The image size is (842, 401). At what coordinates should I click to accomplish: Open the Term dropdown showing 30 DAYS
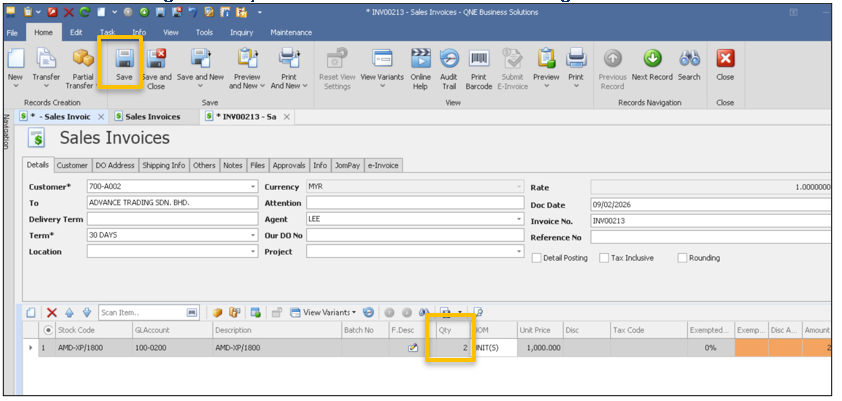click(x=253, y=236)
